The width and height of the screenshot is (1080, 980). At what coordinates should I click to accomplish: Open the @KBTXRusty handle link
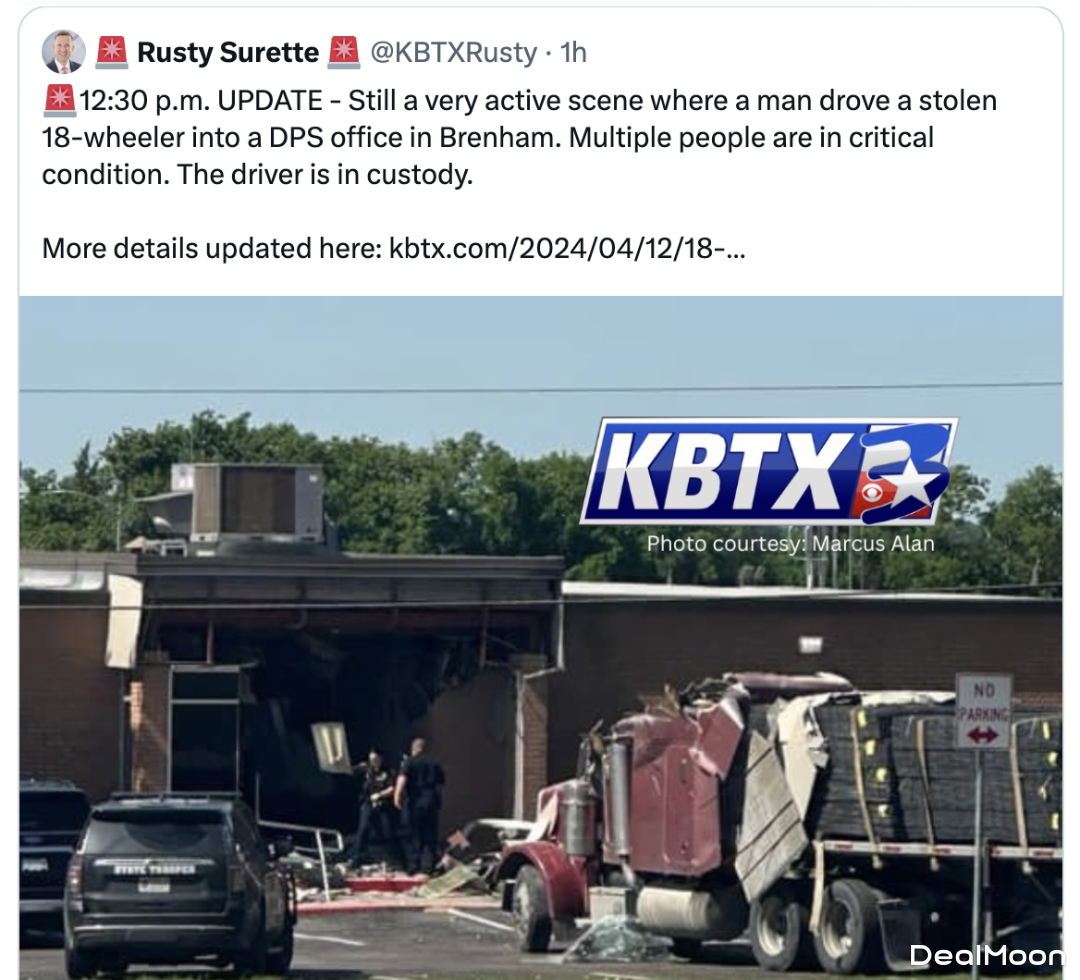[454, 52]
